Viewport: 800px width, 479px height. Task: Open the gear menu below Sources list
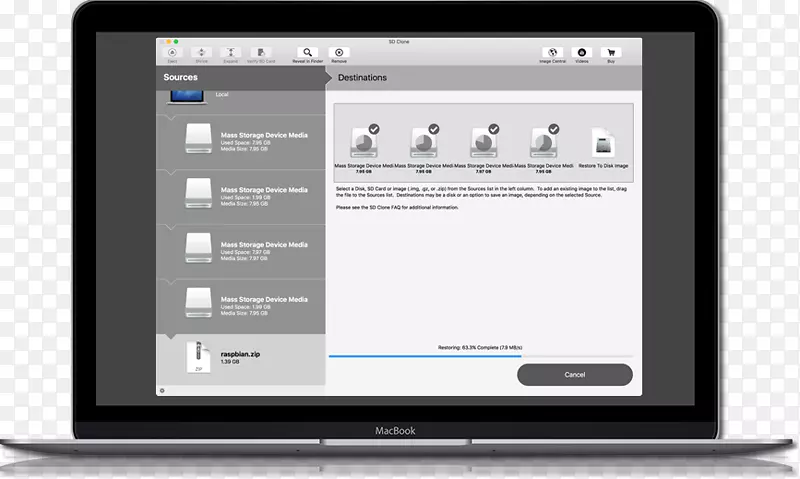coord(162,390)
